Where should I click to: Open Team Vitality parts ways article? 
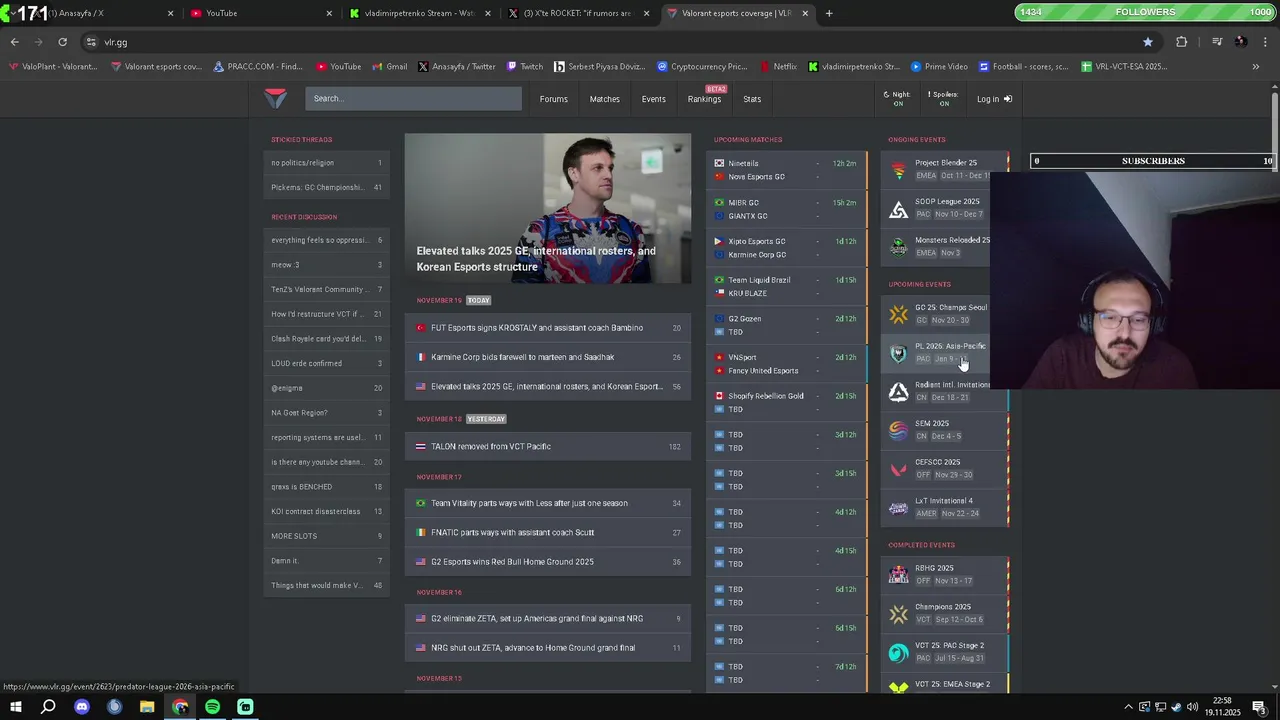(x=547, y=503)
